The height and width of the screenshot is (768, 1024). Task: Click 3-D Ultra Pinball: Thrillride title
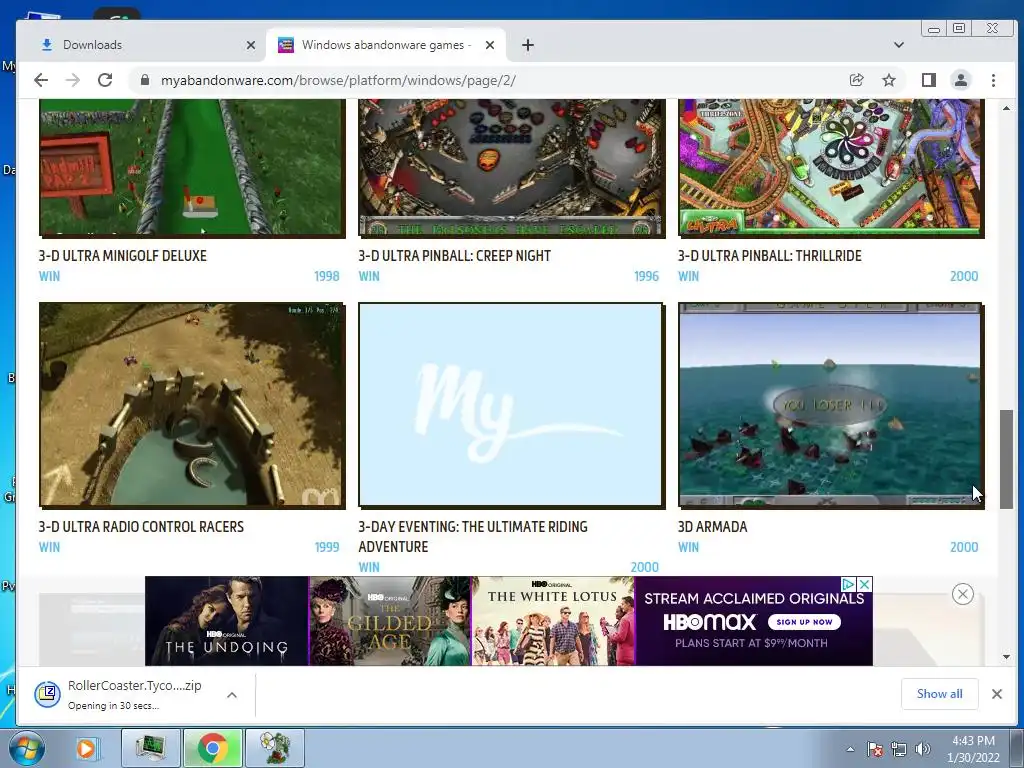click(770, 256)
